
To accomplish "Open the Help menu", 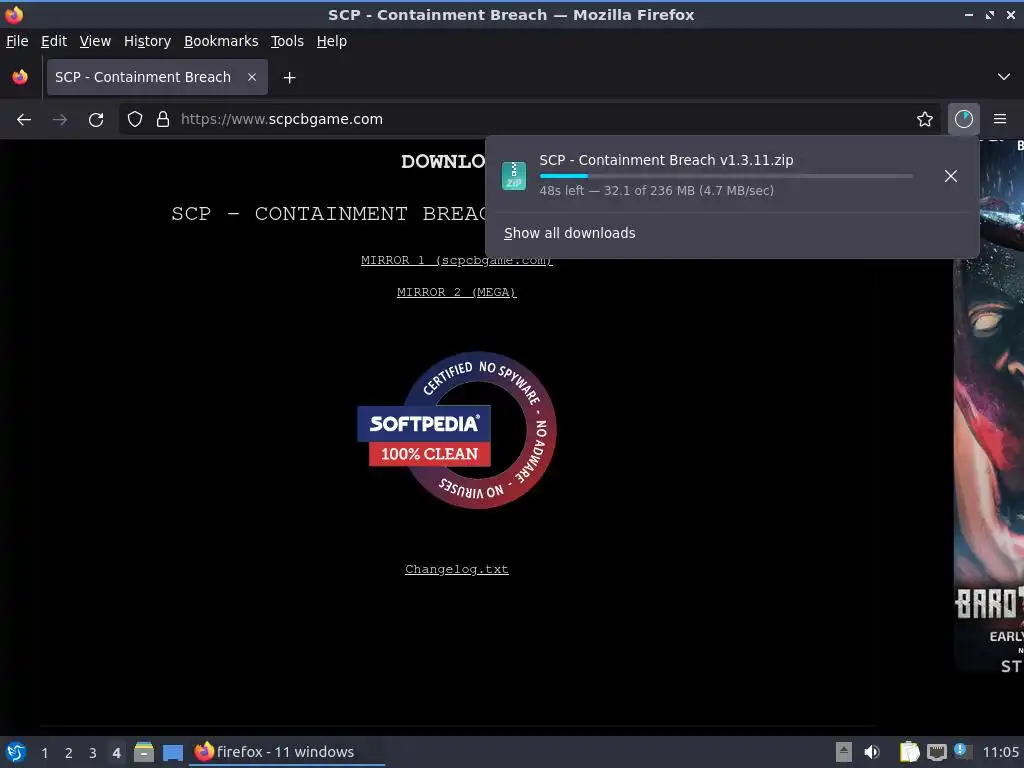I will tap(331, 41).
